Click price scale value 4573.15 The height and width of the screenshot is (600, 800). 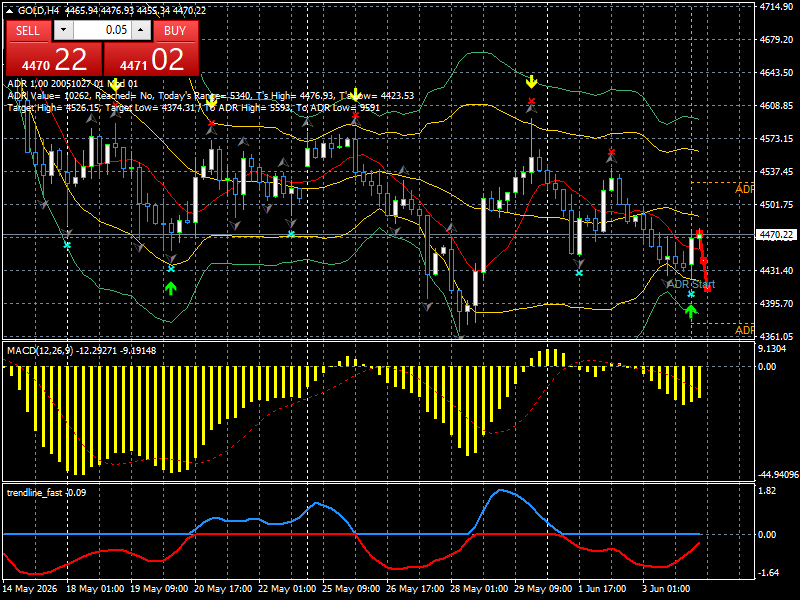tap(777, 138)
